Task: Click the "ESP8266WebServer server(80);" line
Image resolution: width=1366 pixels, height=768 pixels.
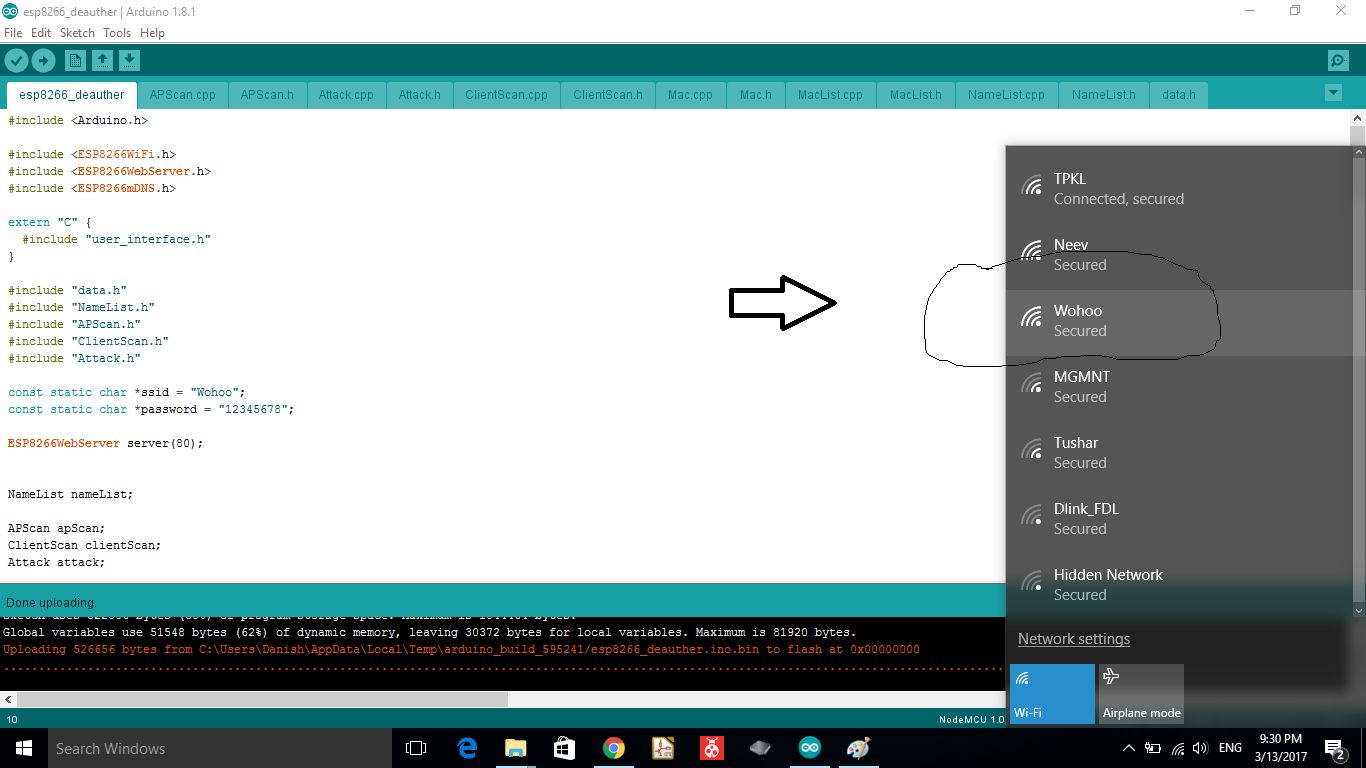Action: coord(105,443)
